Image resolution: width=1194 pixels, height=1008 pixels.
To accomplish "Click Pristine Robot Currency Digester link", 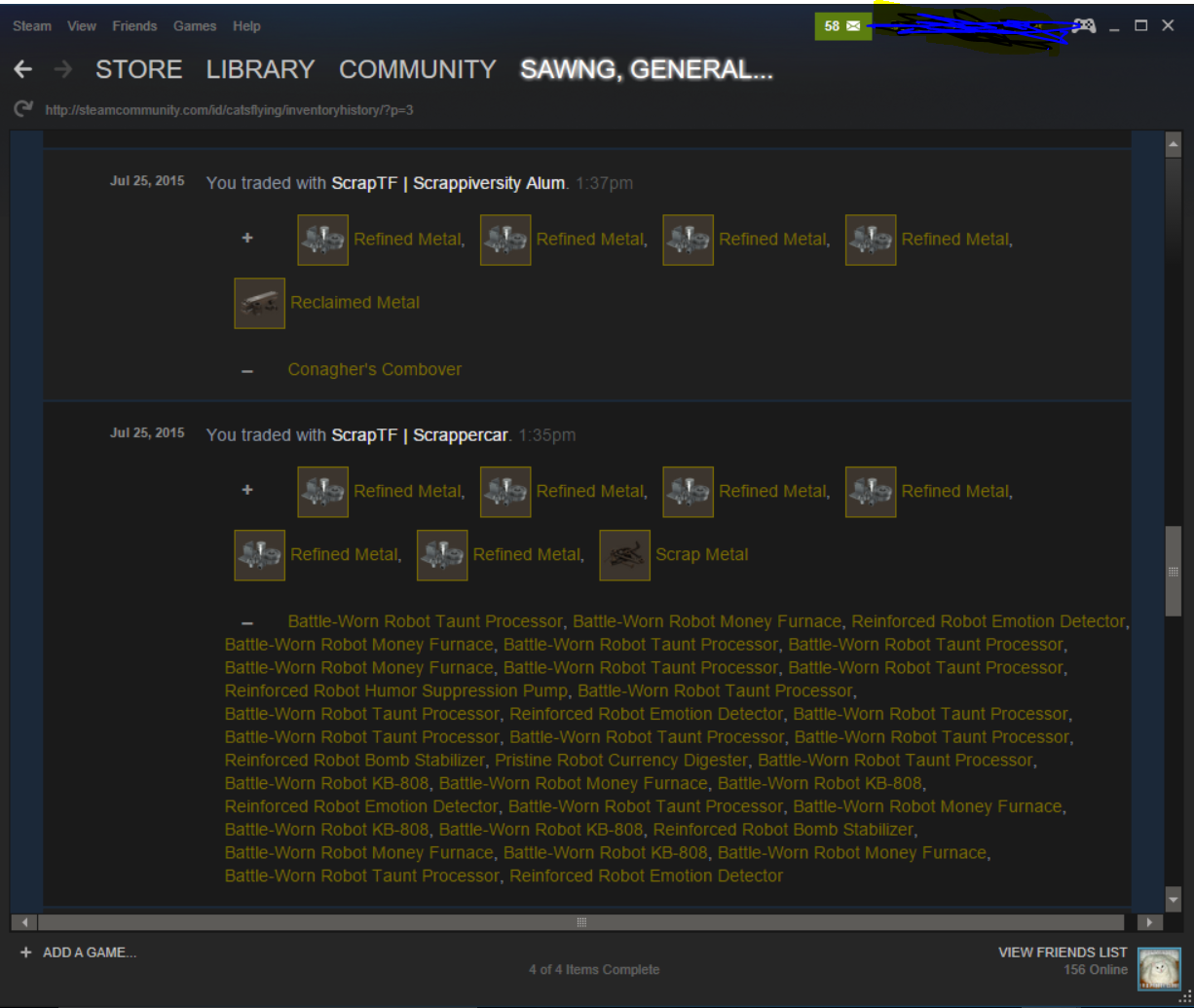I will [621, 760].
